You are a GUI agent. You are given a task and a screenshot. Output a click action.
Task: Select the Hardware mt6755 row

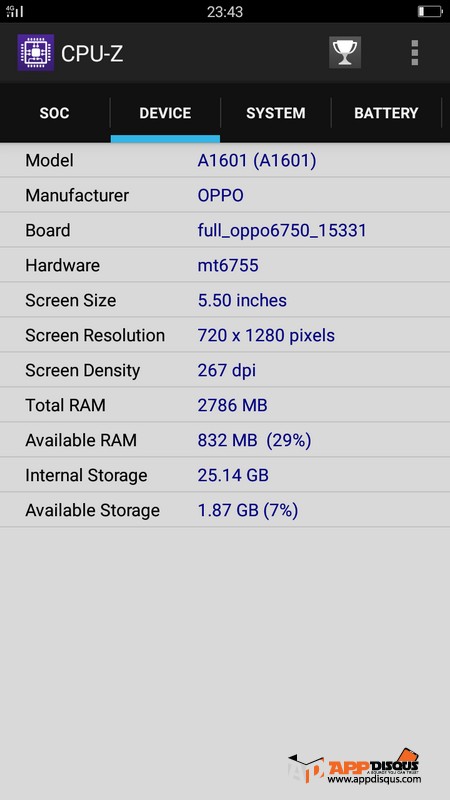pyautogui.click(x=225, y=265)
